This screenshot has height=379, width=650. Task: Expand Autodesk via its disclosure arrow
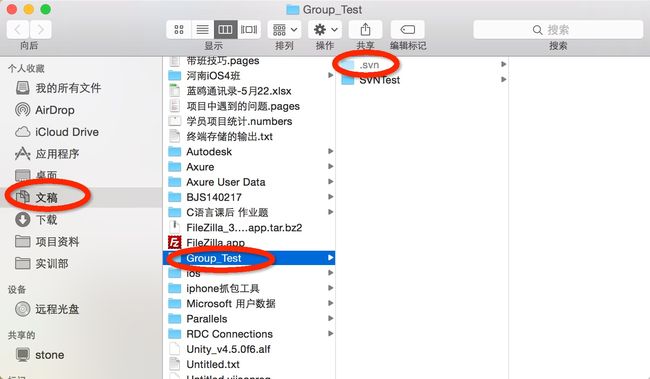(x=330, y=151)
